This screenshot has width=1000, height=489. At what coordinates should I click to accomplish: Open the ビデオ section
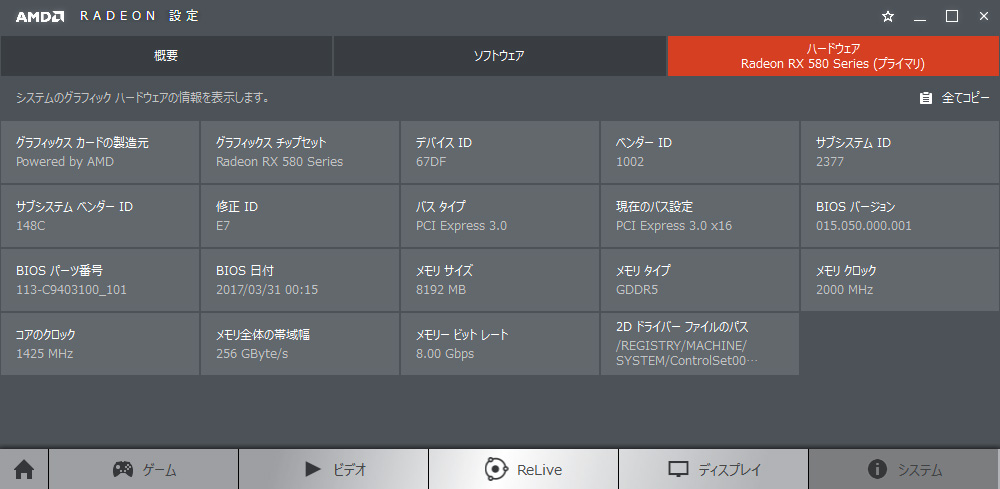334,470
